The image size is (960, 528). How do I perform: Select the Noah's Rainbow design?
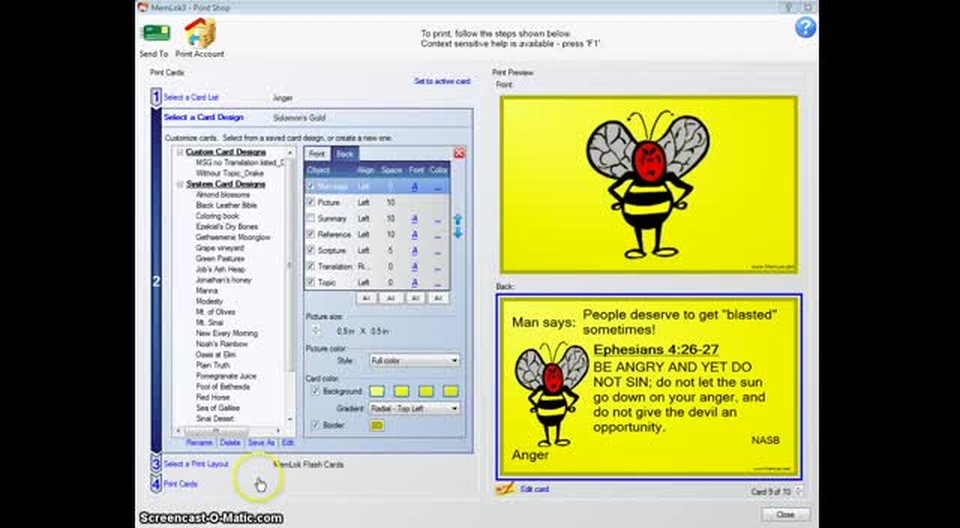point(222,344)
